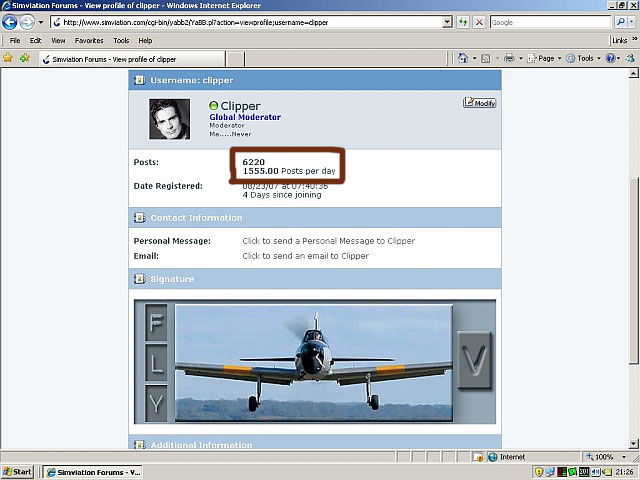Click the Stop loading red X icon
This screenshot has height=480, width=640.
click(479, 22)
